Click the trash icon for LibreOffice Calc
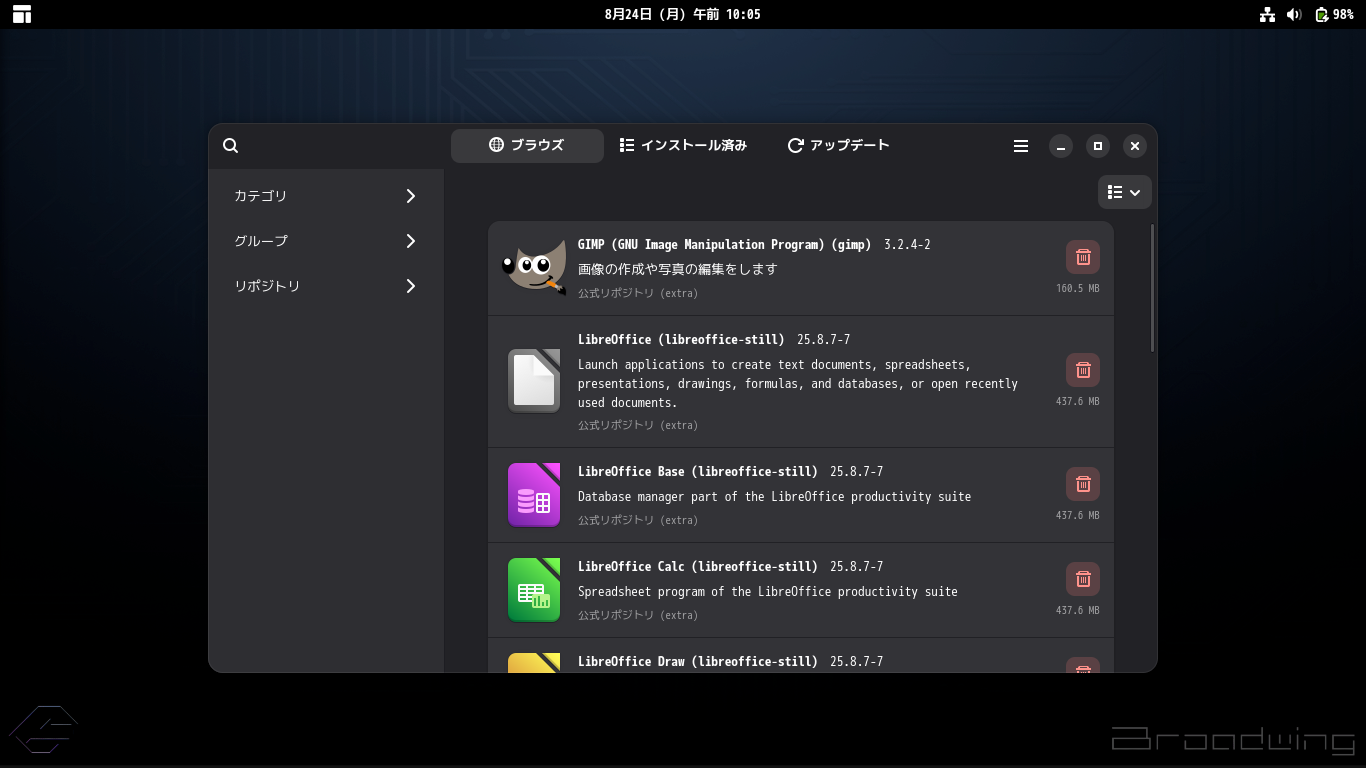The width and height of the screenshot is (1366, 768). pos(1083,579)
